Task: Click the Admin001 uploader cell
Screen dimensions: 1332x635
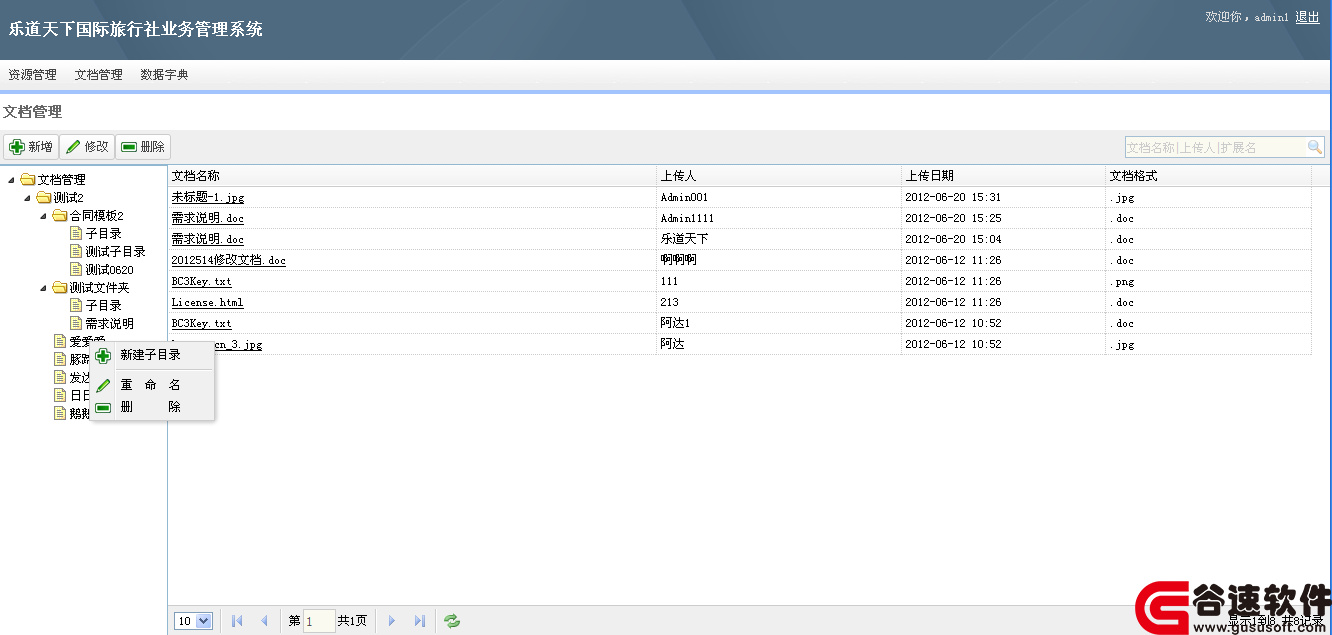Action: pyautogui.click(x=779, y=197)
